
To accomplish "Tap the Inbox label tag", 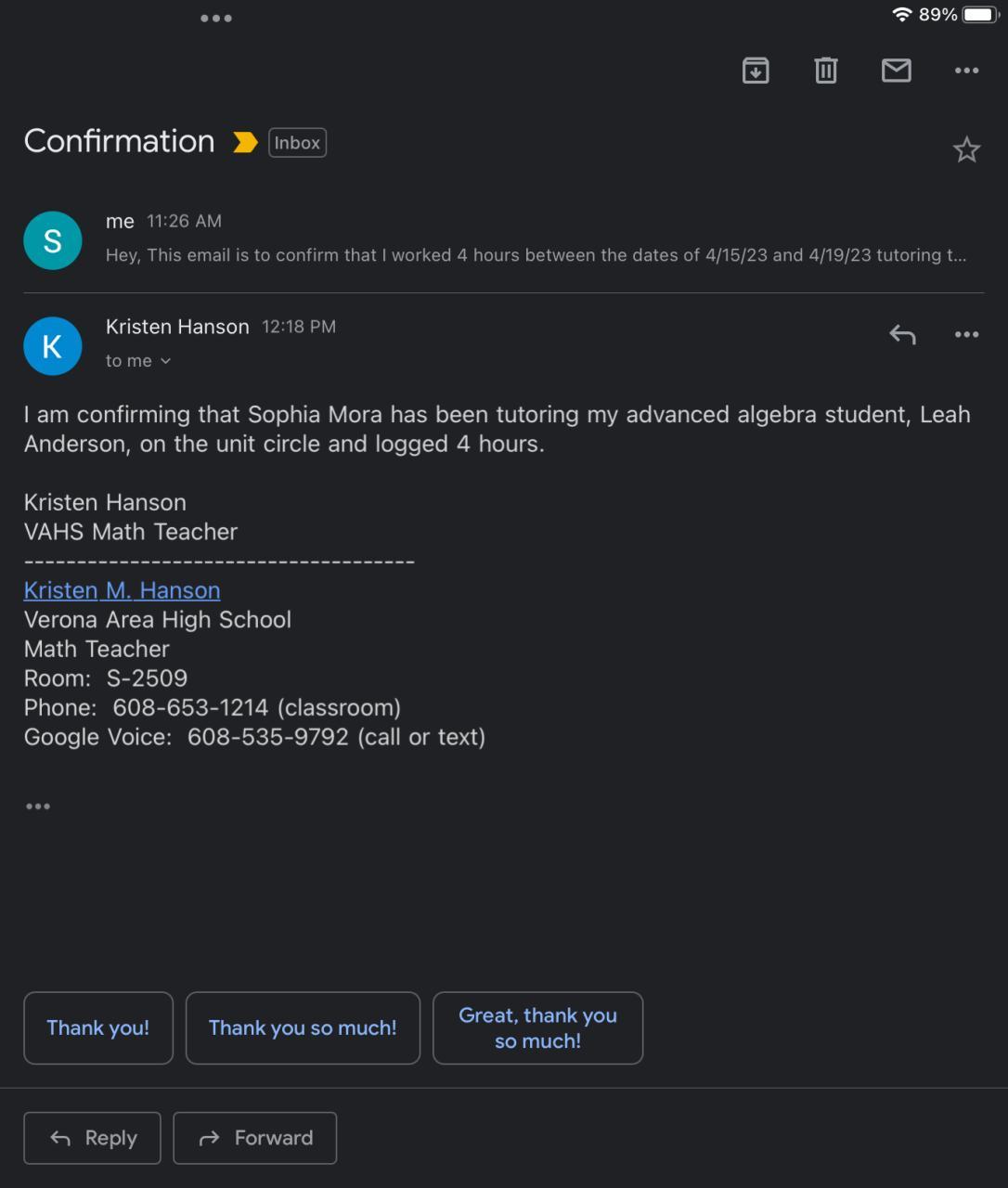I will [297, 143].
